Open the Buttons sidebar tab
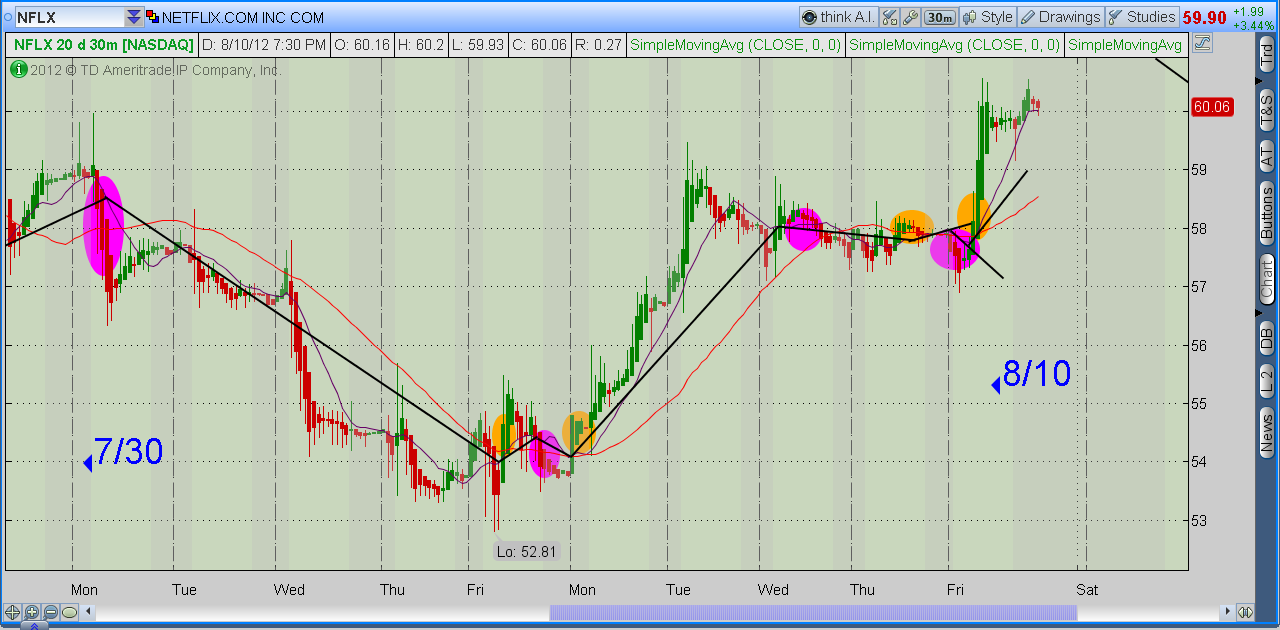This screenshot has width=1280, height=630. pos(1267,212)
